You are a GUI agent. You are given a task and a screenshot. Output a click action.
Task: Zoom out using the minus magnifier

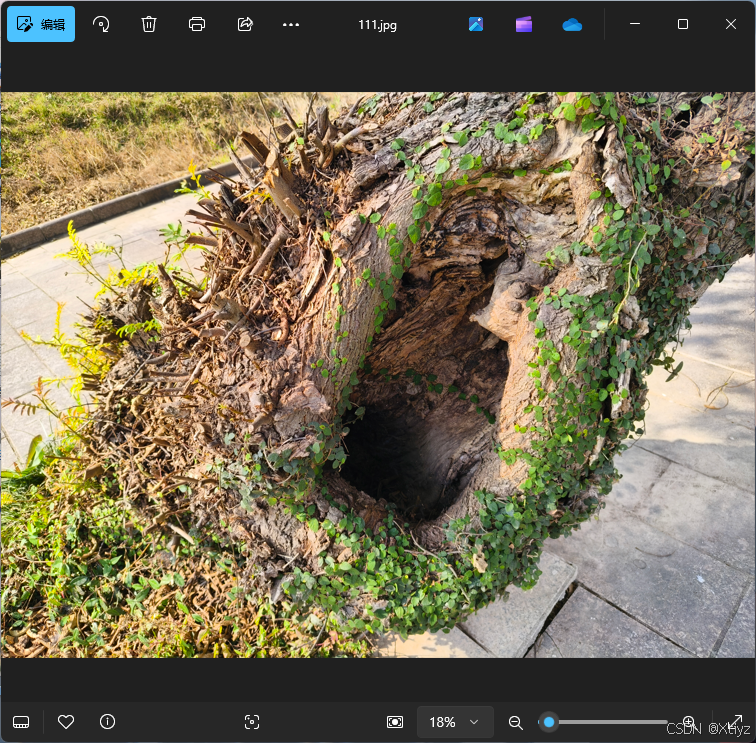[x=516, y=722]
